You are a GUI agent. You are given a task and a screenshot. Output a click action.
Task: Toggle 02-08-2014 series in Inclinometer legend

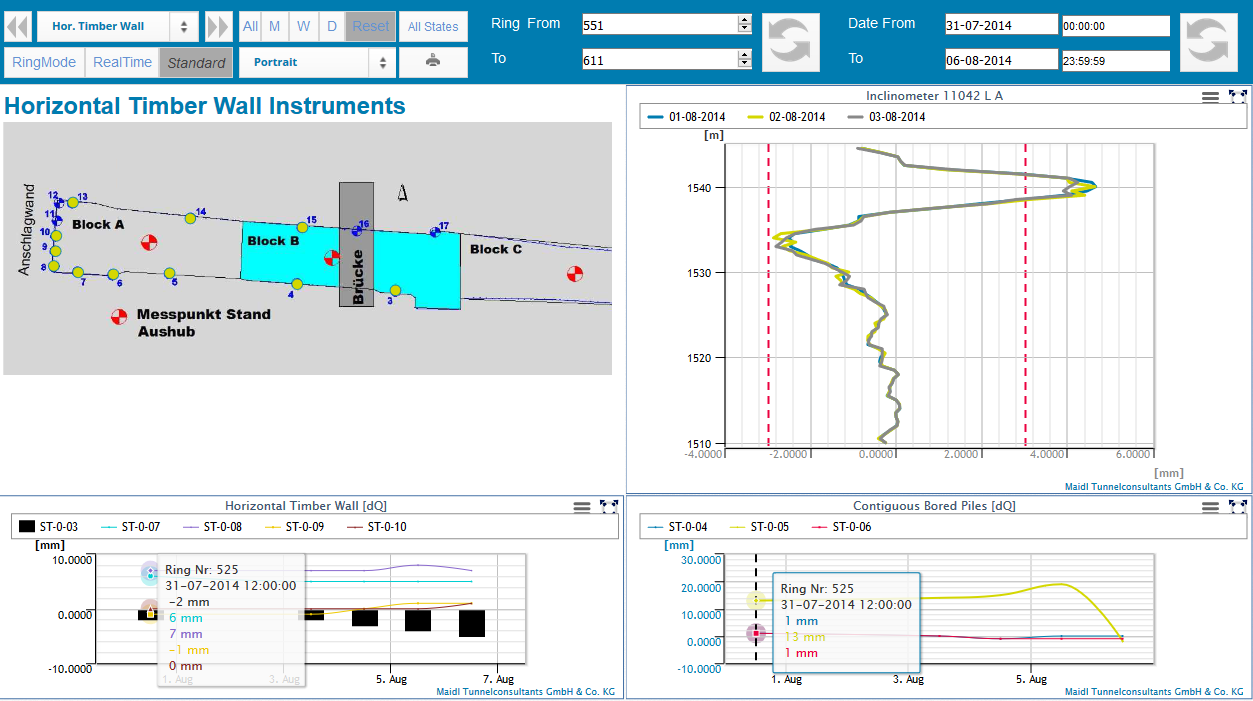(787, 117)
